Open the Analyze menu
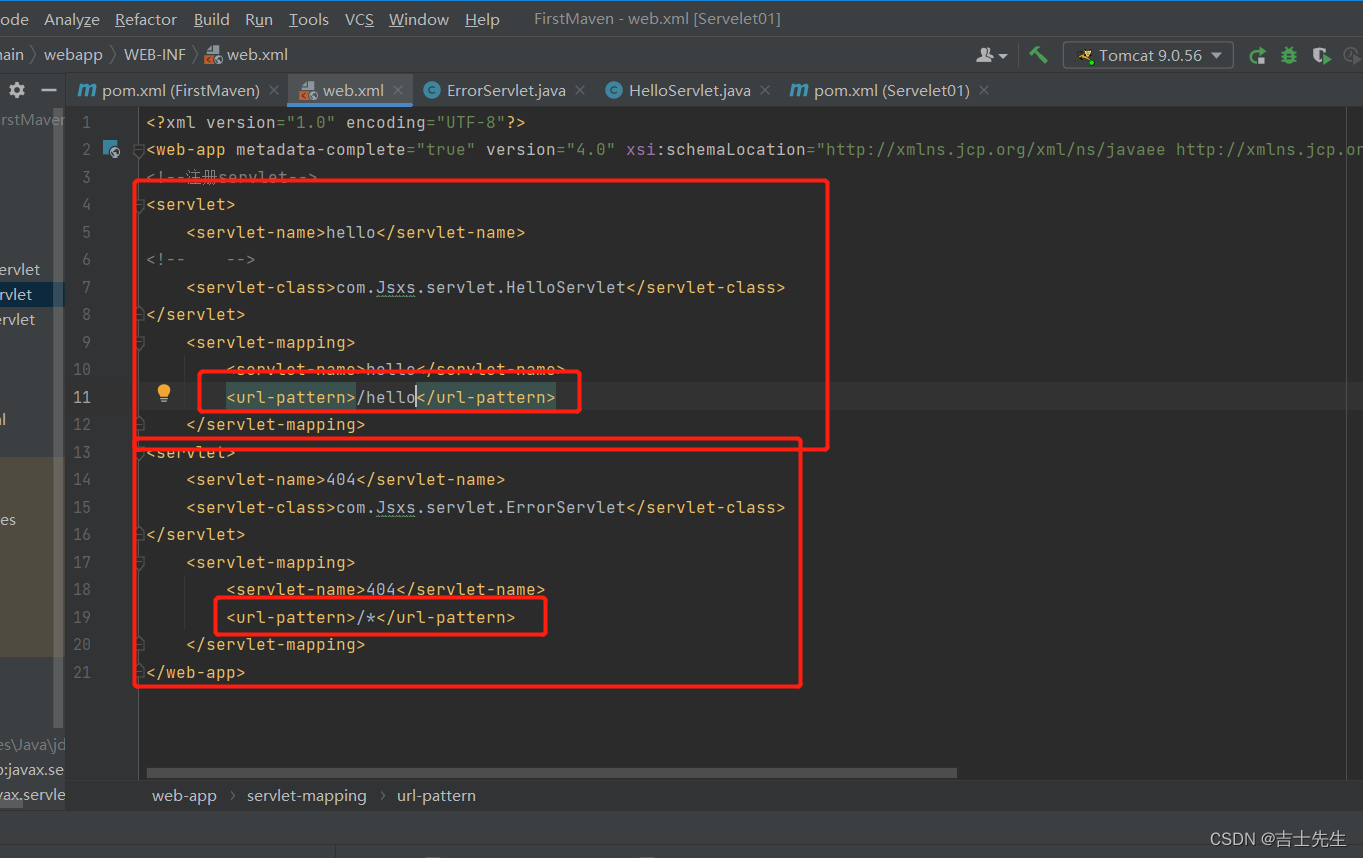The height and width of the screenshot is (858, 1363). point(72,19)
